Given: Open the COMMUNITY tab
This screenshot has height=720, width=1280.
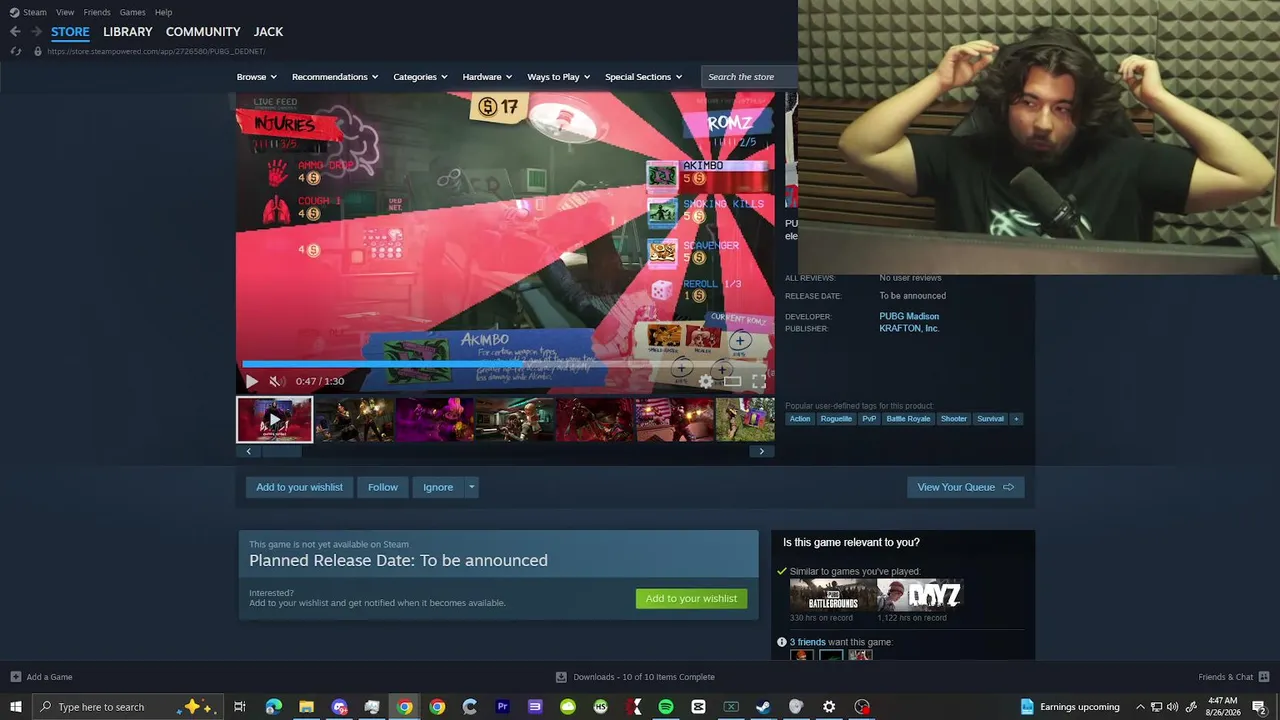Looking at the screenshot, I should 203,32.
